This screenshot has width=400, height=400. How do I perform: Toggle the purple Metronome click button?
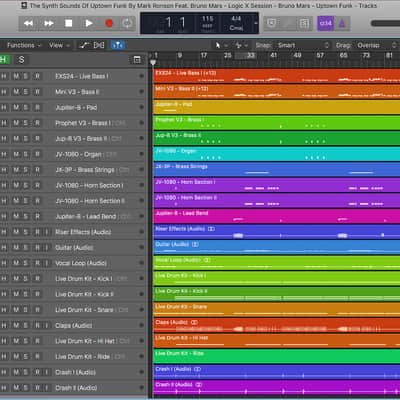point(342,23)
